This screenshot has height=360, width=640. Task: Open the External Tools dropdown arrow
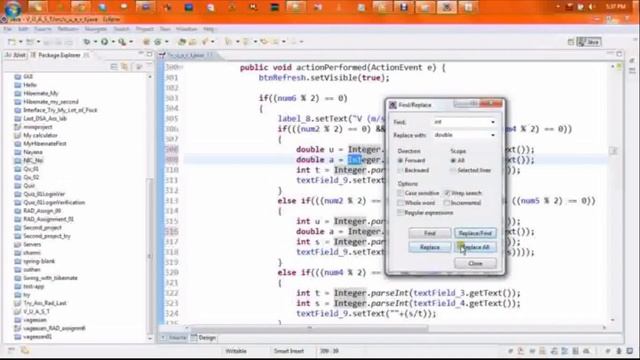click(131, 42)
